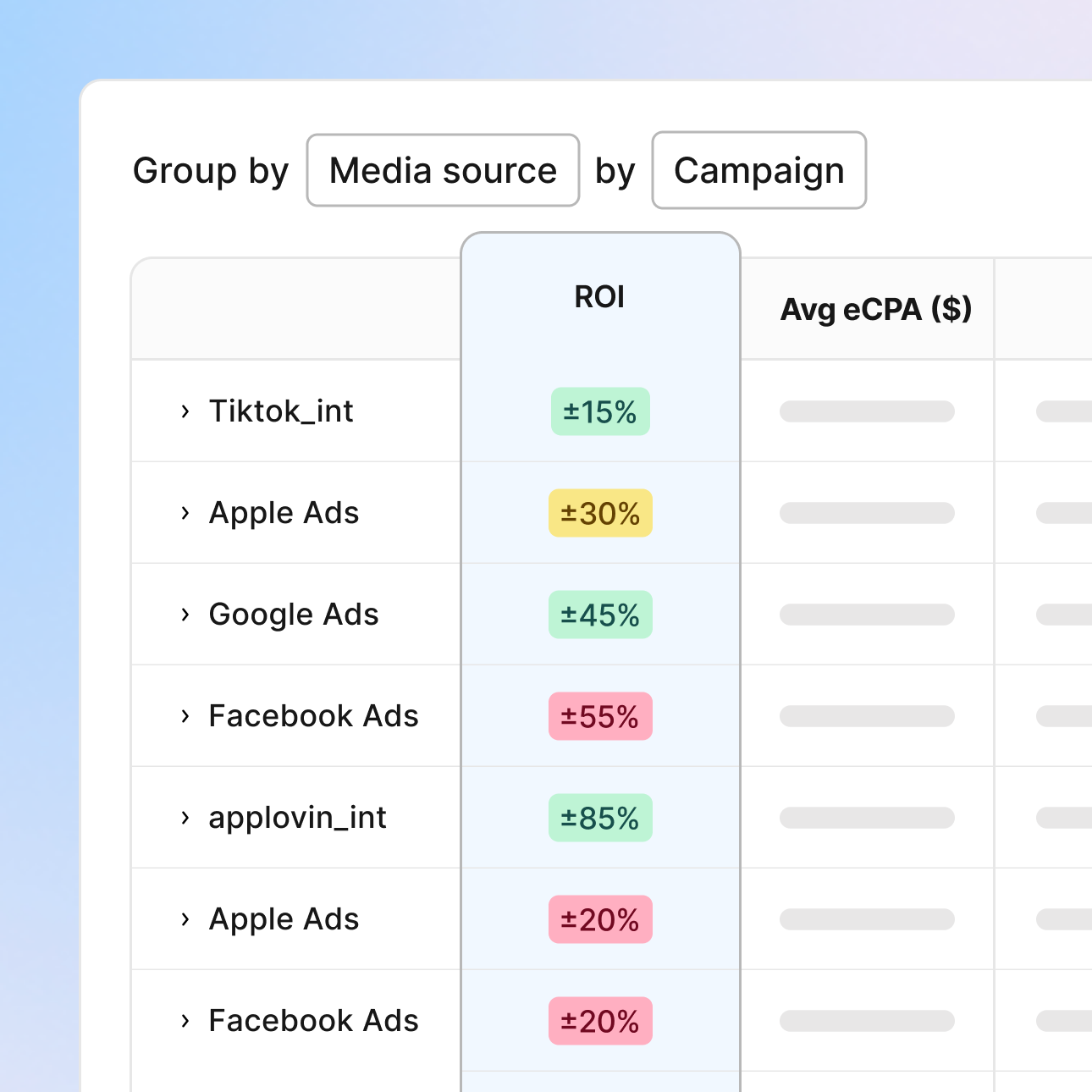Viewport: 1092px width, 1092px height.
Task: Click the Avg eCPA ($) column header
Action: (x=876, y=310)
